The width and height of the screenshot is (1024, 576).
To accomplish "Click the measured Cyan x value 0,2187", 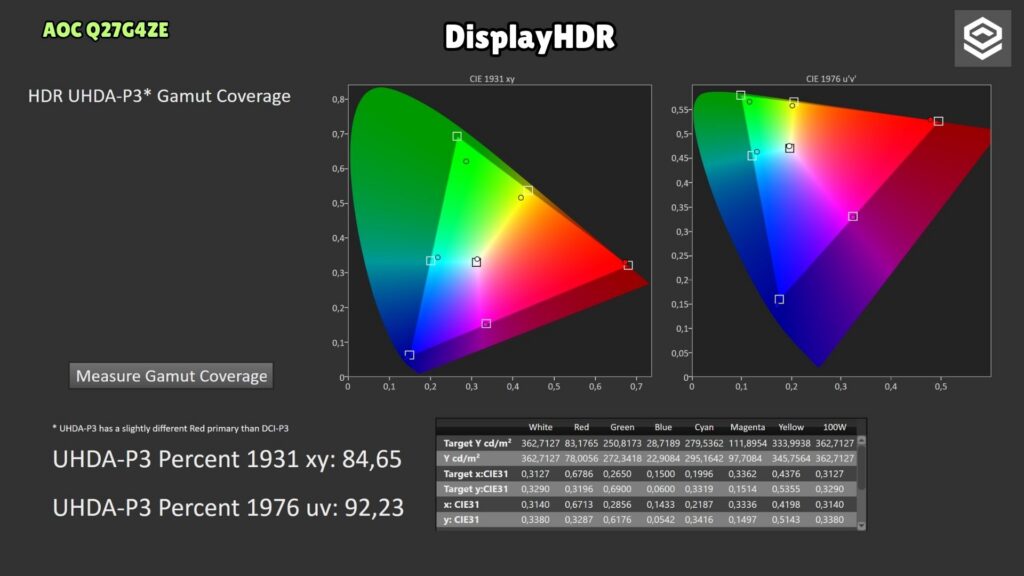I will tap(699, 504).
